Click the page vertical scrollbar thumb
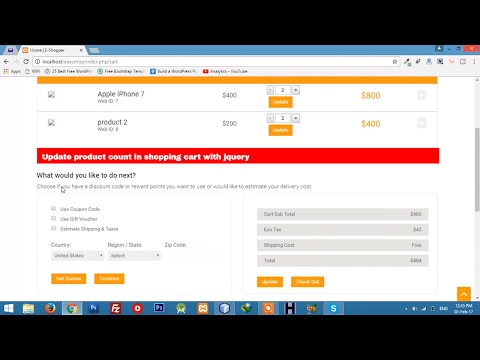The width and height of the screenshot is (480, 360). (x=477, y=170)
